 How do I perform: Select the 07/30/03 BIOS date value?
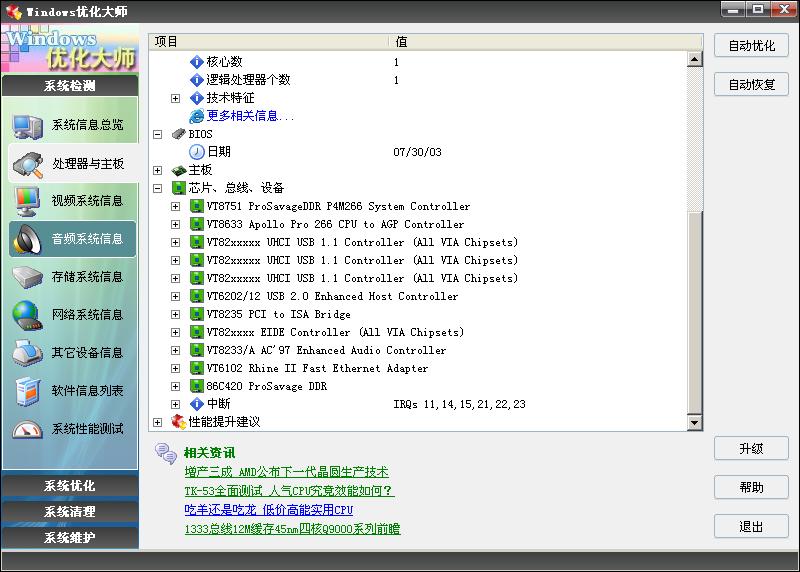(417, 152)
